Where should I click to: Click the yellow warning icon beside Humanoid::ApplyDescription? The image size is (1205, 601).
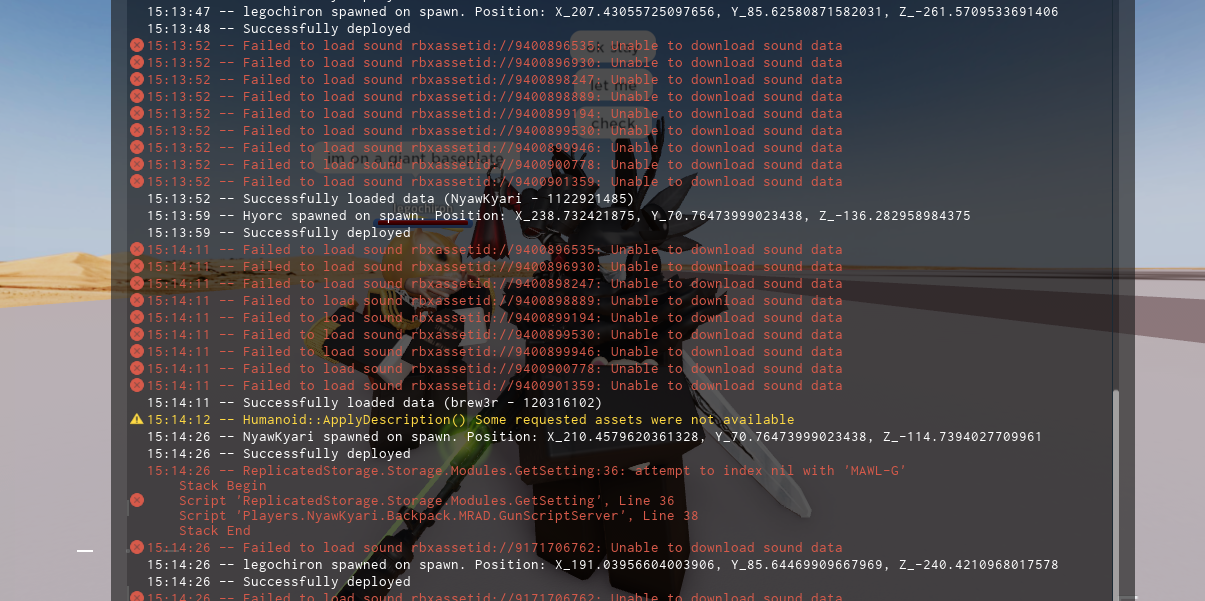[137, 419]
